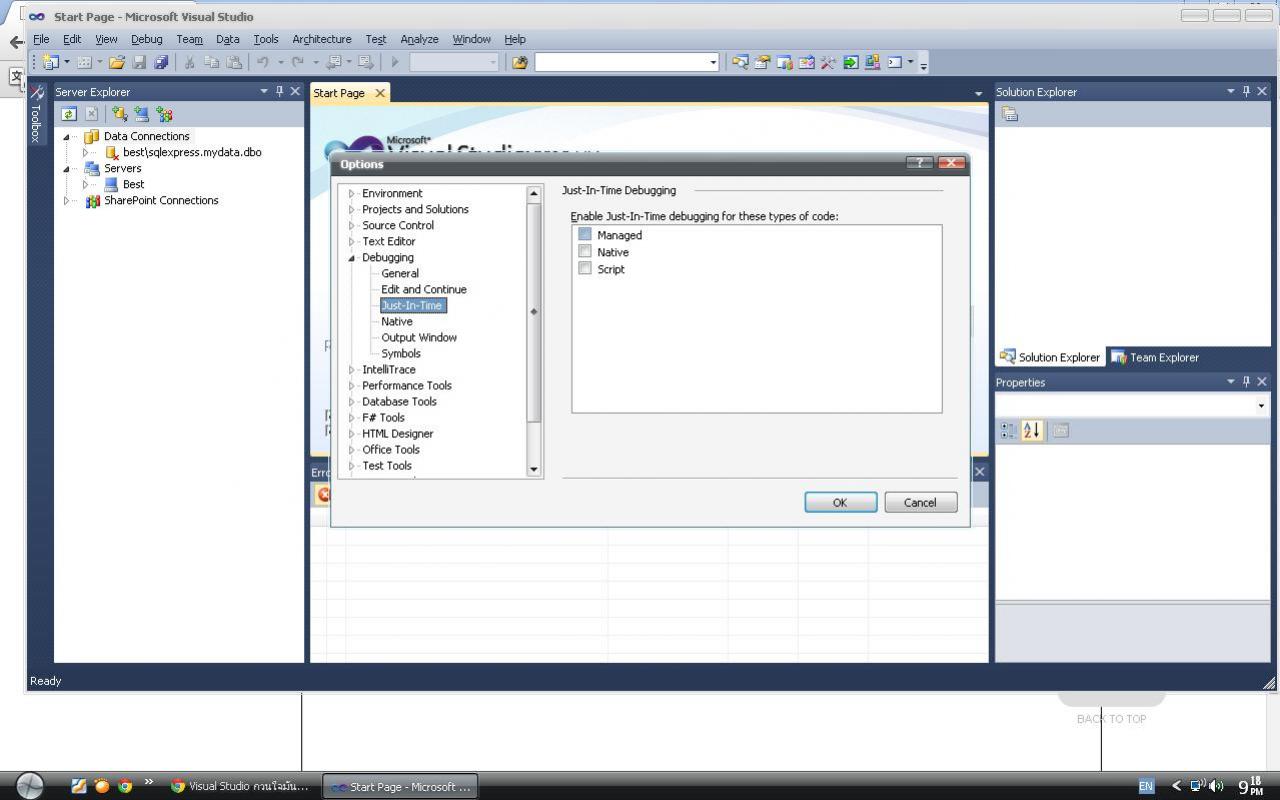Collapse Data Connections in Server Explorer
This screenshot has height=800, width=1280.
click(67, 136)
